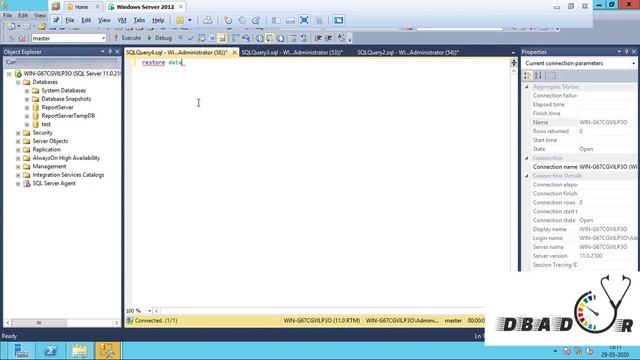640x360 pixels.
Task: Open the VMware File menu
Action: coord(70,20)
